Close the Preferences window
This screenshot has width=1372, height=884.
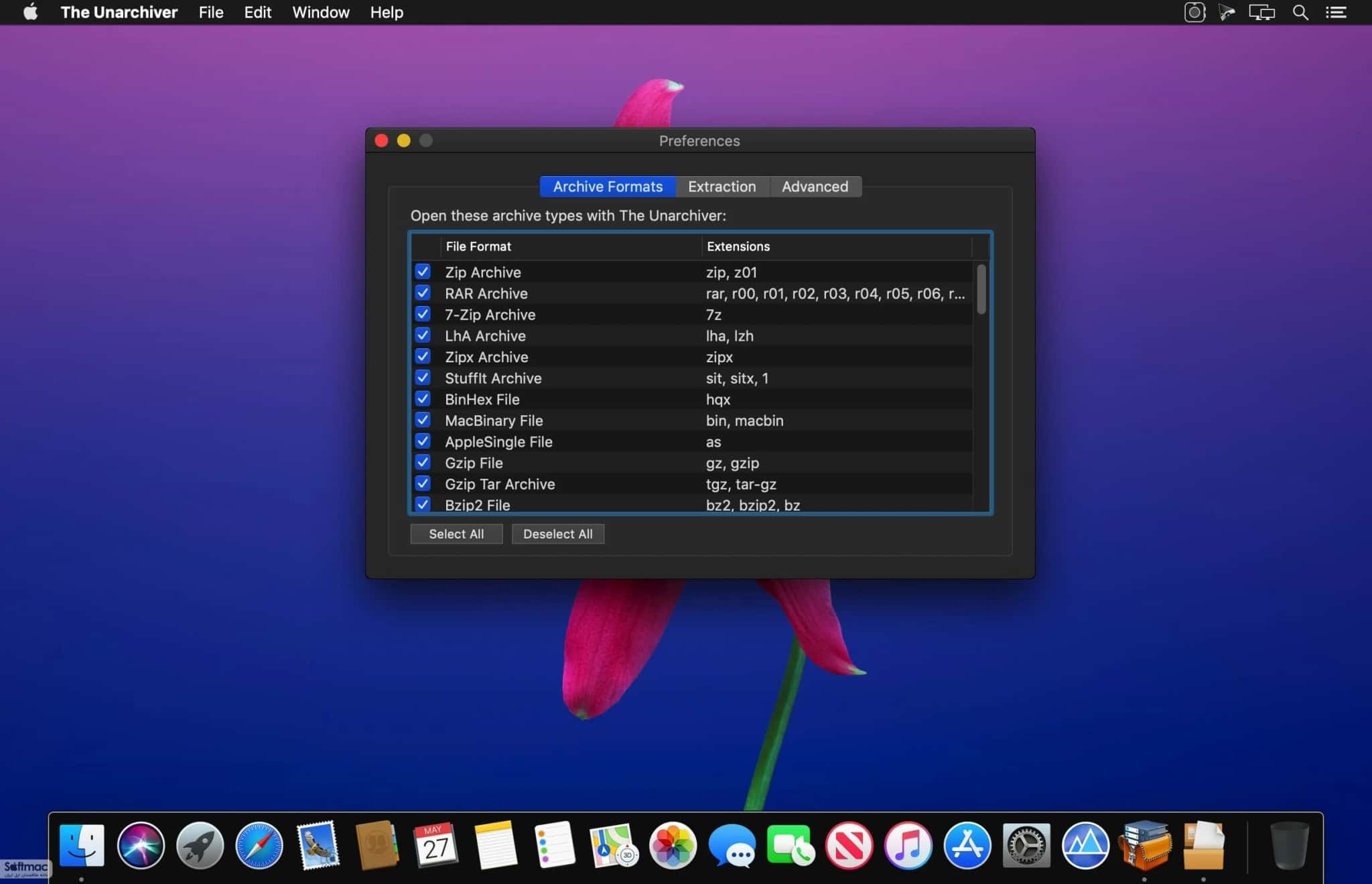(382, 141)
